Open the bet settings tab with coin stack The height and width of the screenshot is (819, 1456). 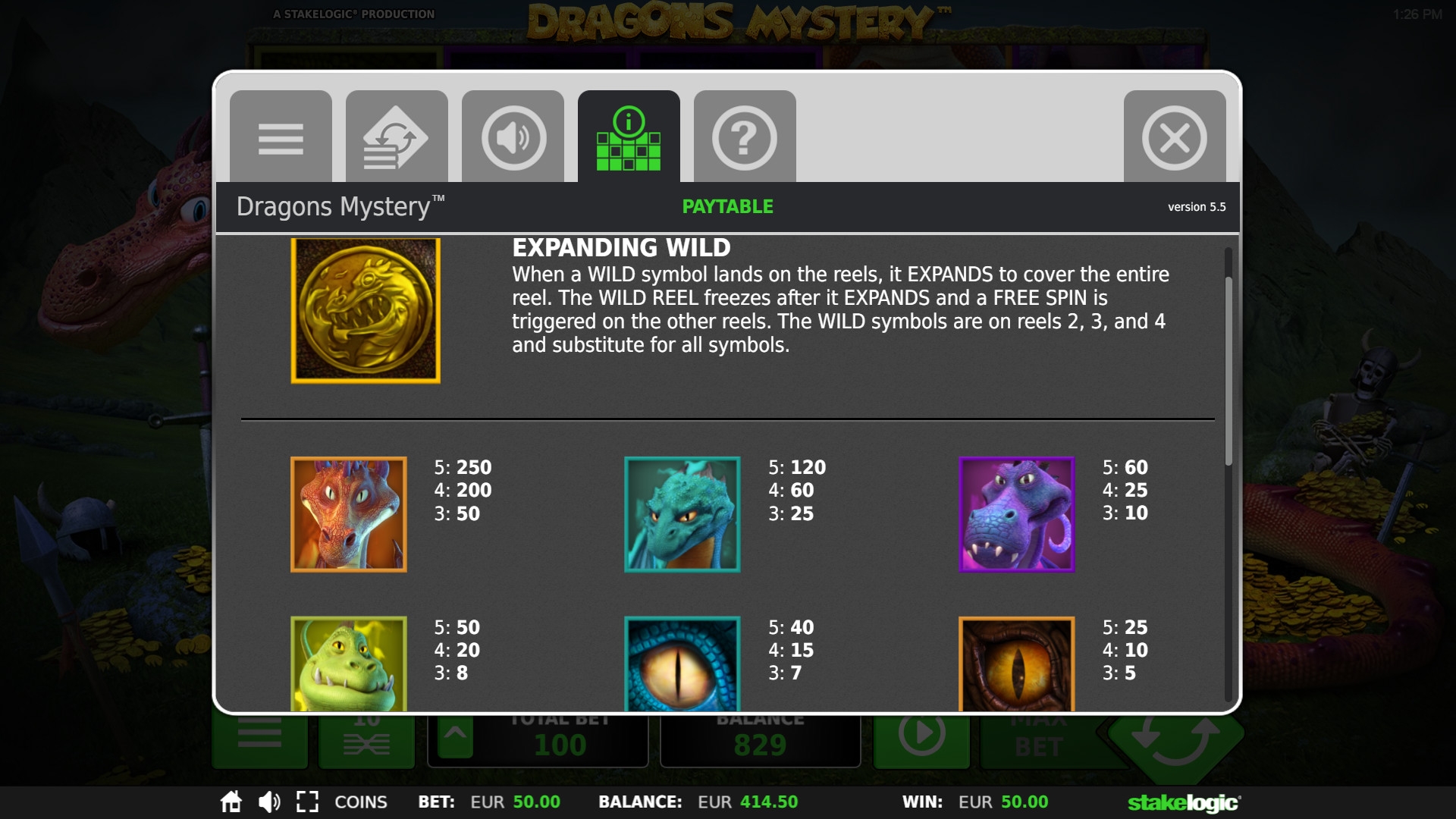pos(397,136)
